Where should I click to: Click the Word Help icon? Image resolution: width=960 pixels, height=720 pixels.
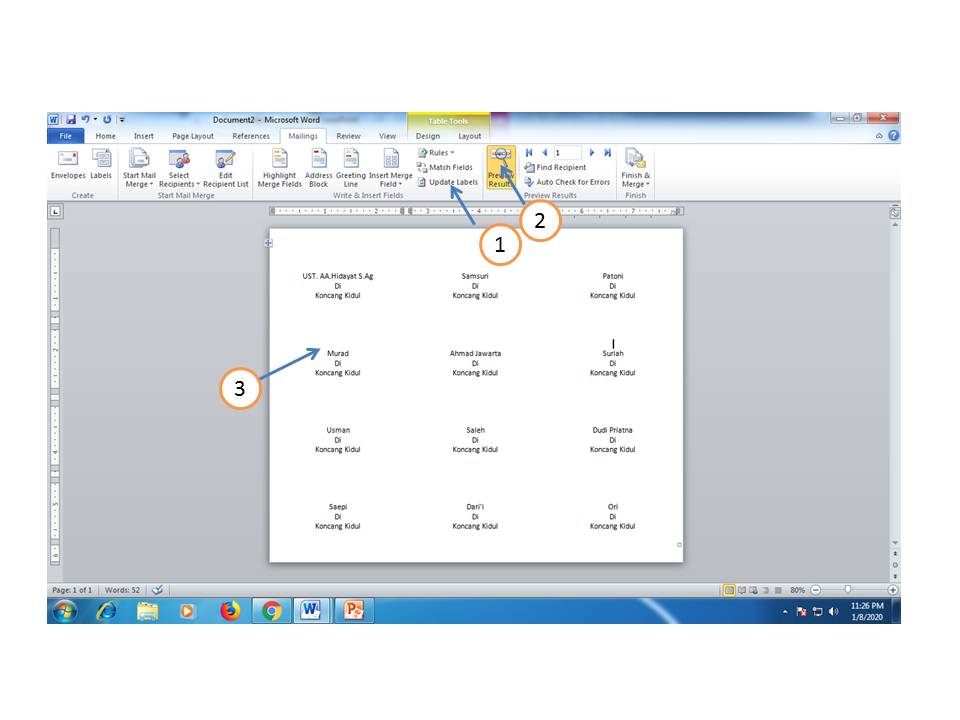click(894, 135)
